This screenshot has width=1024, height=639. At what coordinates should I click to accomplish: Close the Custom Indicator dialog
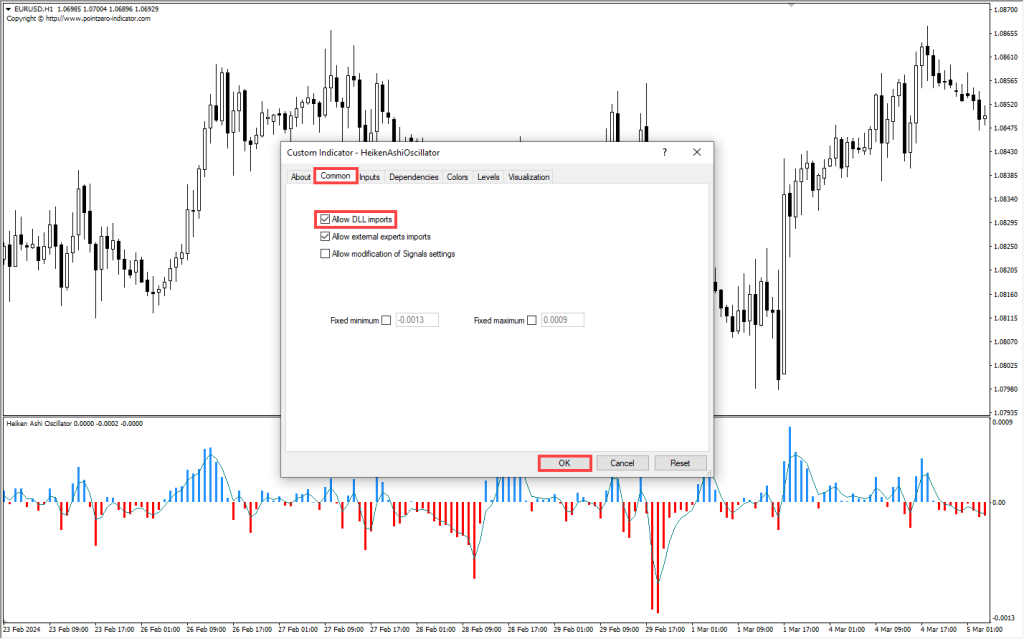click(697, 153)
